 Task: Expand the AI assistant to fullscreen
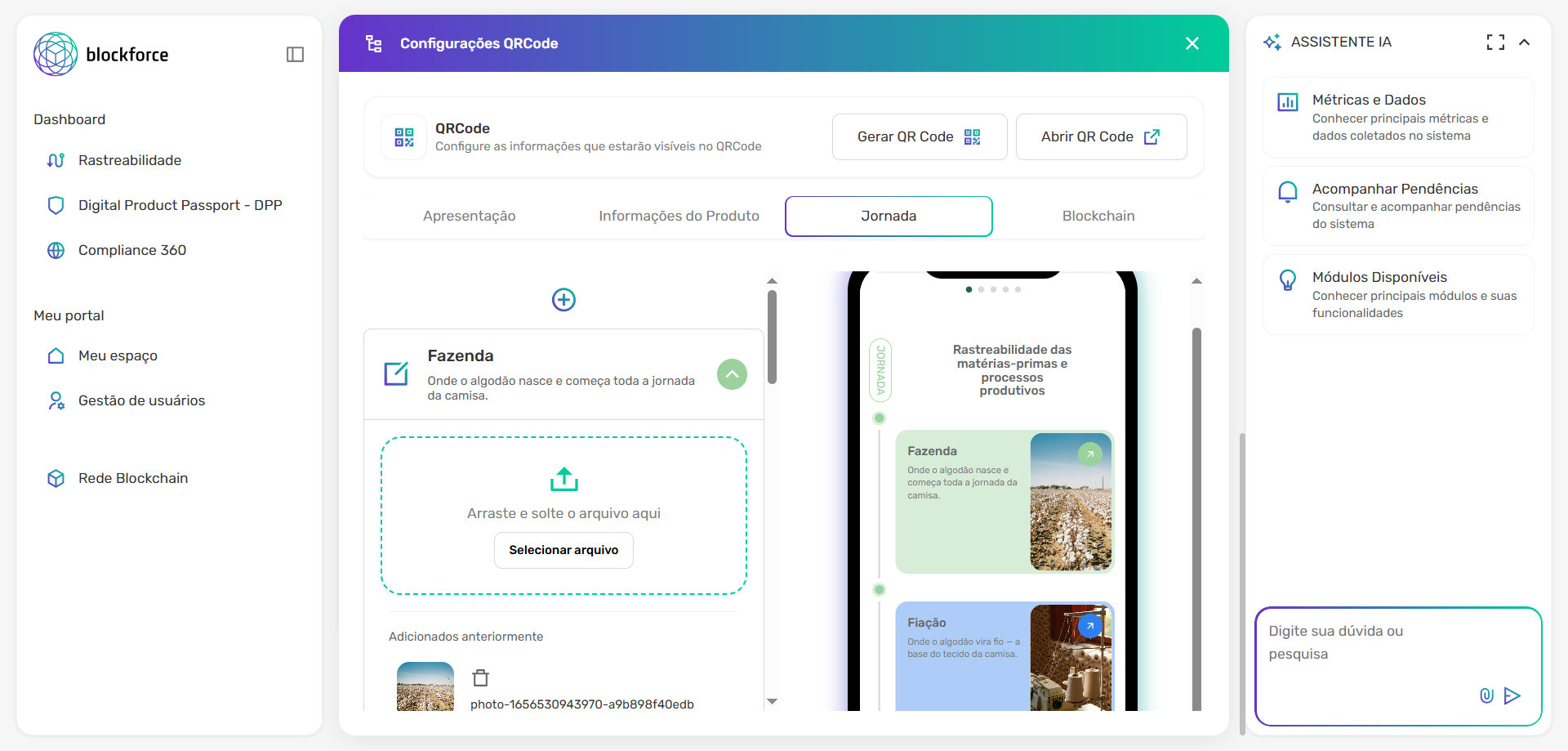tap(1495, 42)
